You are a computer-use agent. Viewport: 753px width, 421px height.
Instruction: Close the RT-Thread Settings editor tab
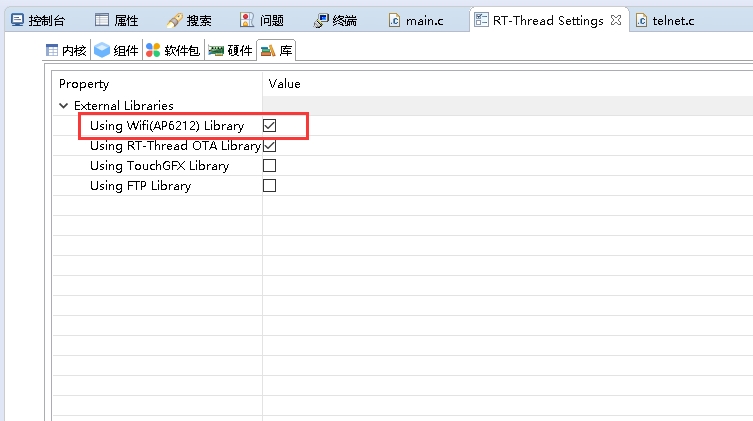pos(616,20)
